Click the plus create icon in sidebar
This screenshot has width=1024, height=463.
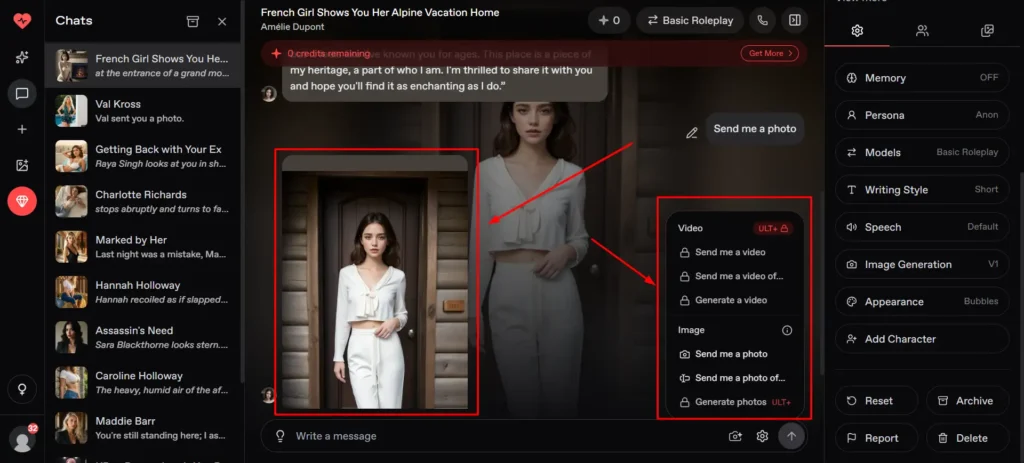(x=22, y=129)
